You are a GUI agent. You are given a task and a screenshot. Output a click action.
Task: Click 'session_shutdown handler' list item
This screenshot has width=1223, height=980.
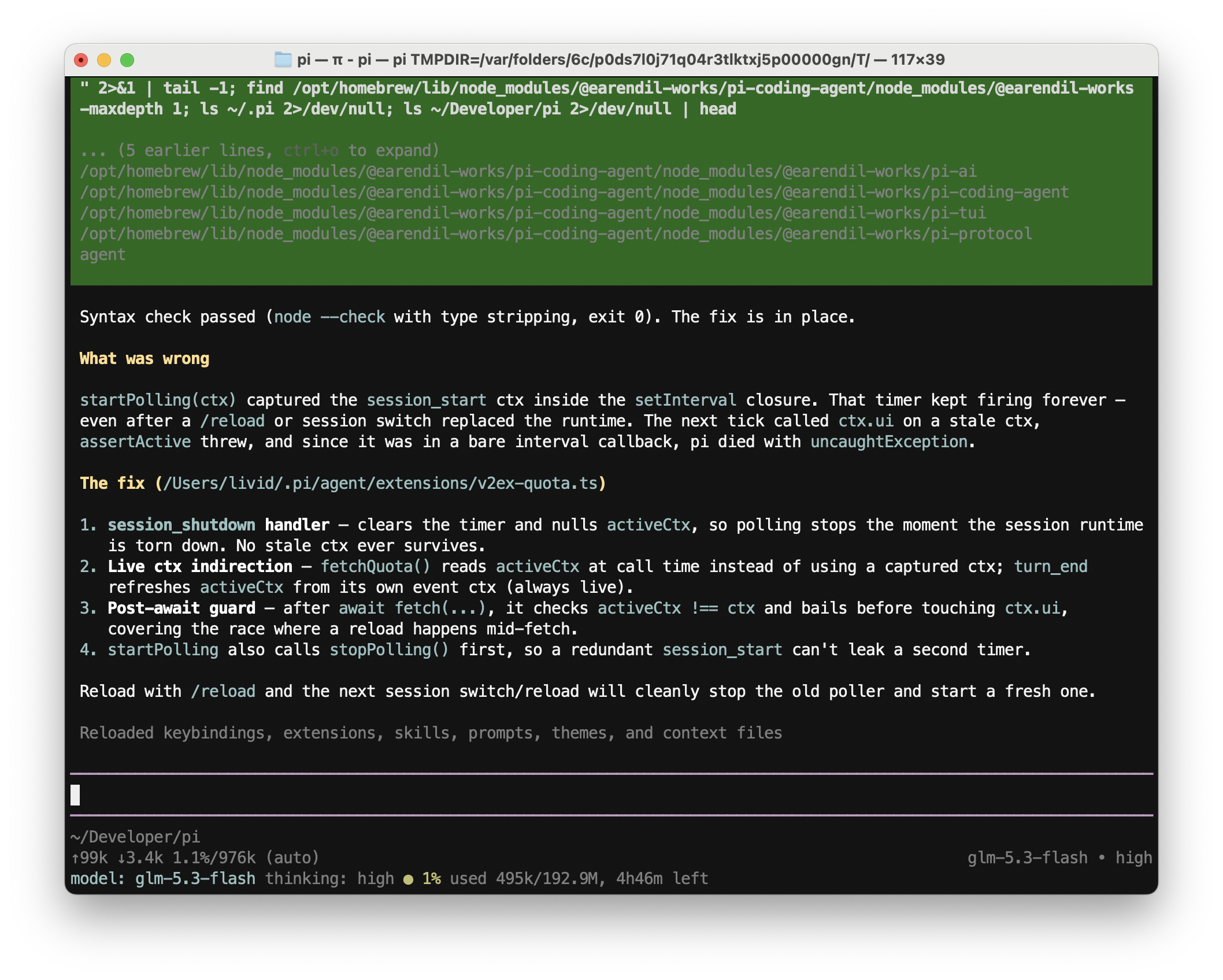click(218, 525)
